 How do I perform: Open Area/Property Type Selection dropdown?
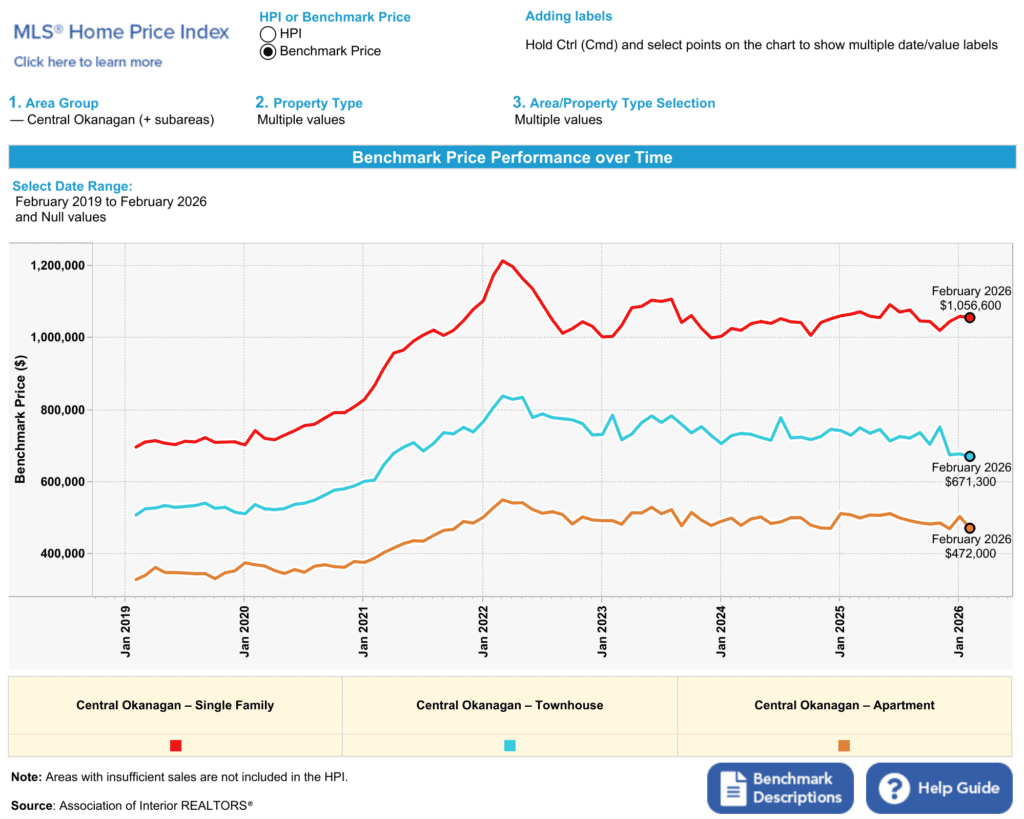(x=558, y=120)
